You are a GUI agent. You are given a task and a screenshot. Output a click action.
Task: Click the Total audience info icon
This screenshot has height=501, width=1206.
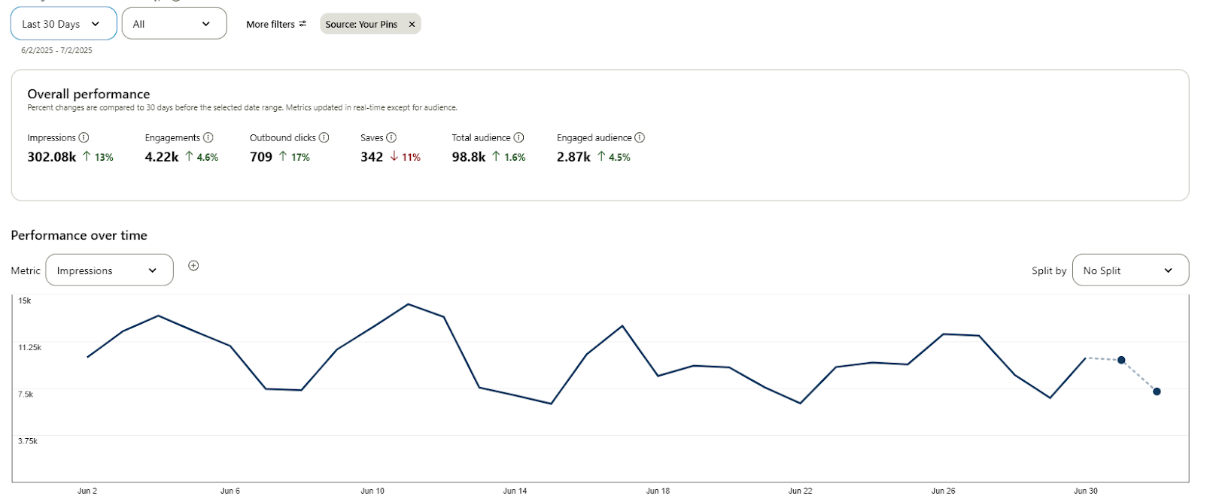point(518,137)
